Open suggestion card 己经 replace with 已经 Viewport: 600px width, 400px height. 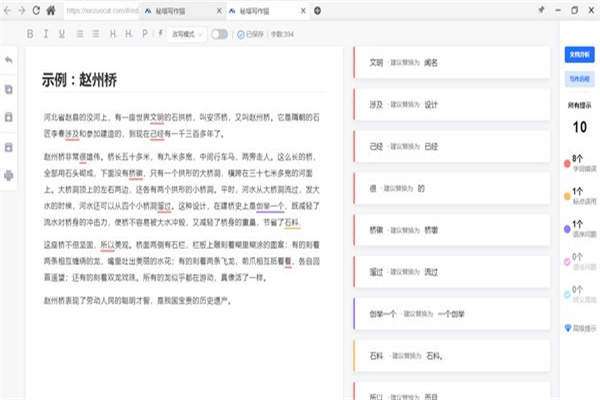coord(452,147)
